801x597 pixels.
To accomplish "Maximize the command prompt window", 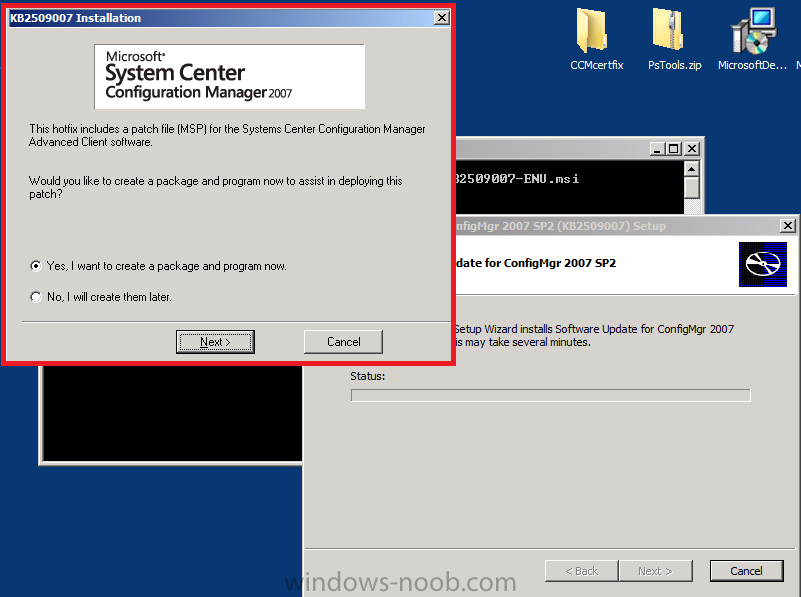I will click(x=674, y=149).
